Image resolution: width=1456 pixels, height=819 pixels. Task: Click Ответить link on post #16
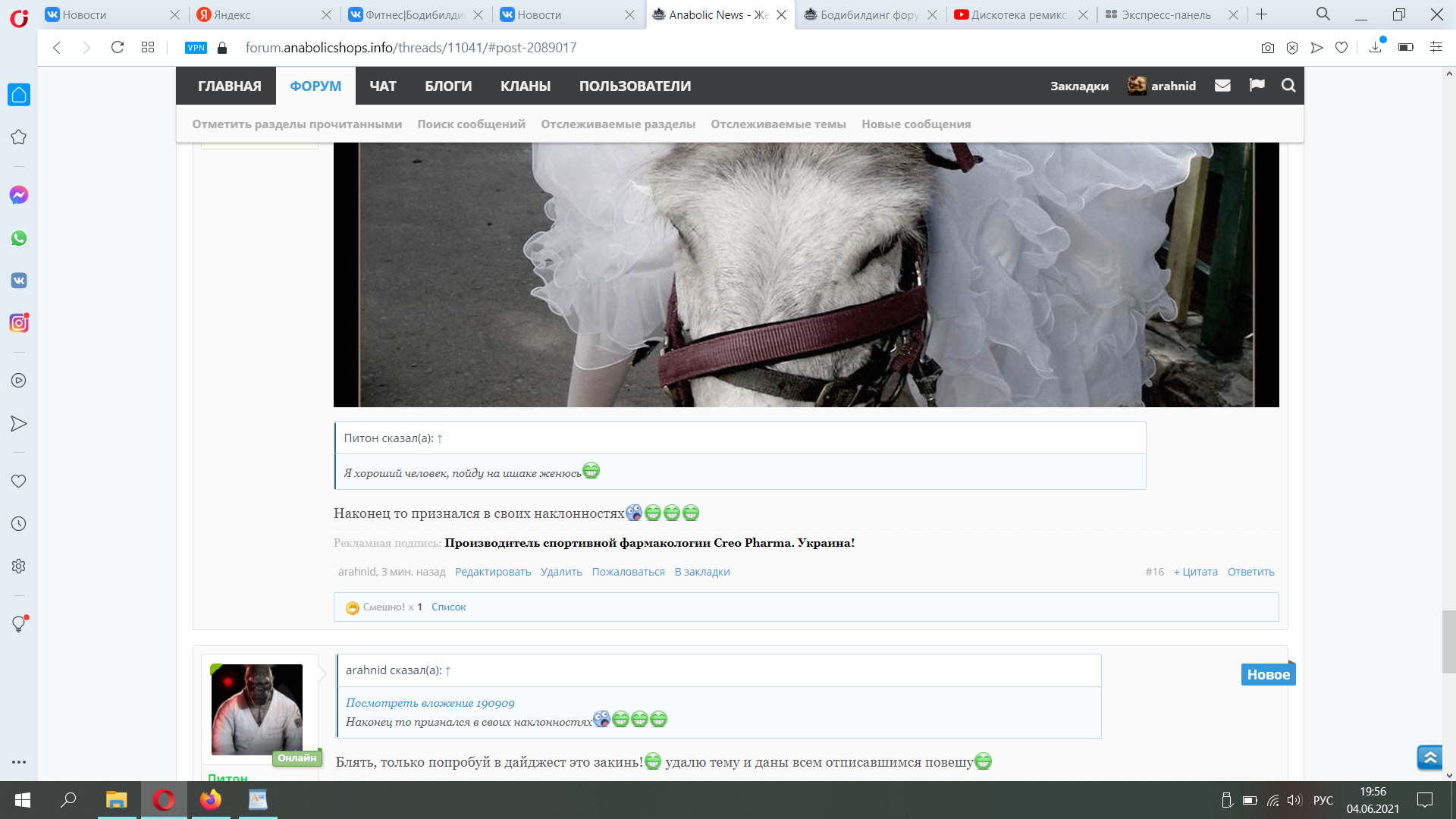(x=1250, y=573)
